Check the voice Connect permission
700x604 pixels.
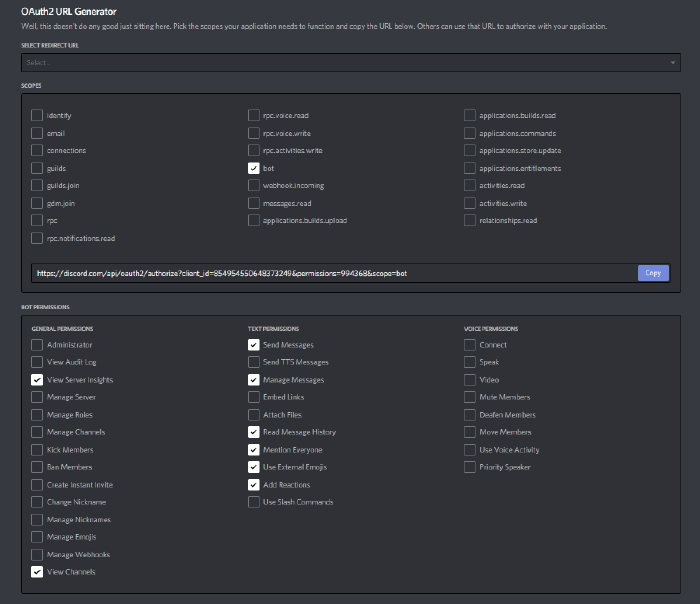click(470, 345)
